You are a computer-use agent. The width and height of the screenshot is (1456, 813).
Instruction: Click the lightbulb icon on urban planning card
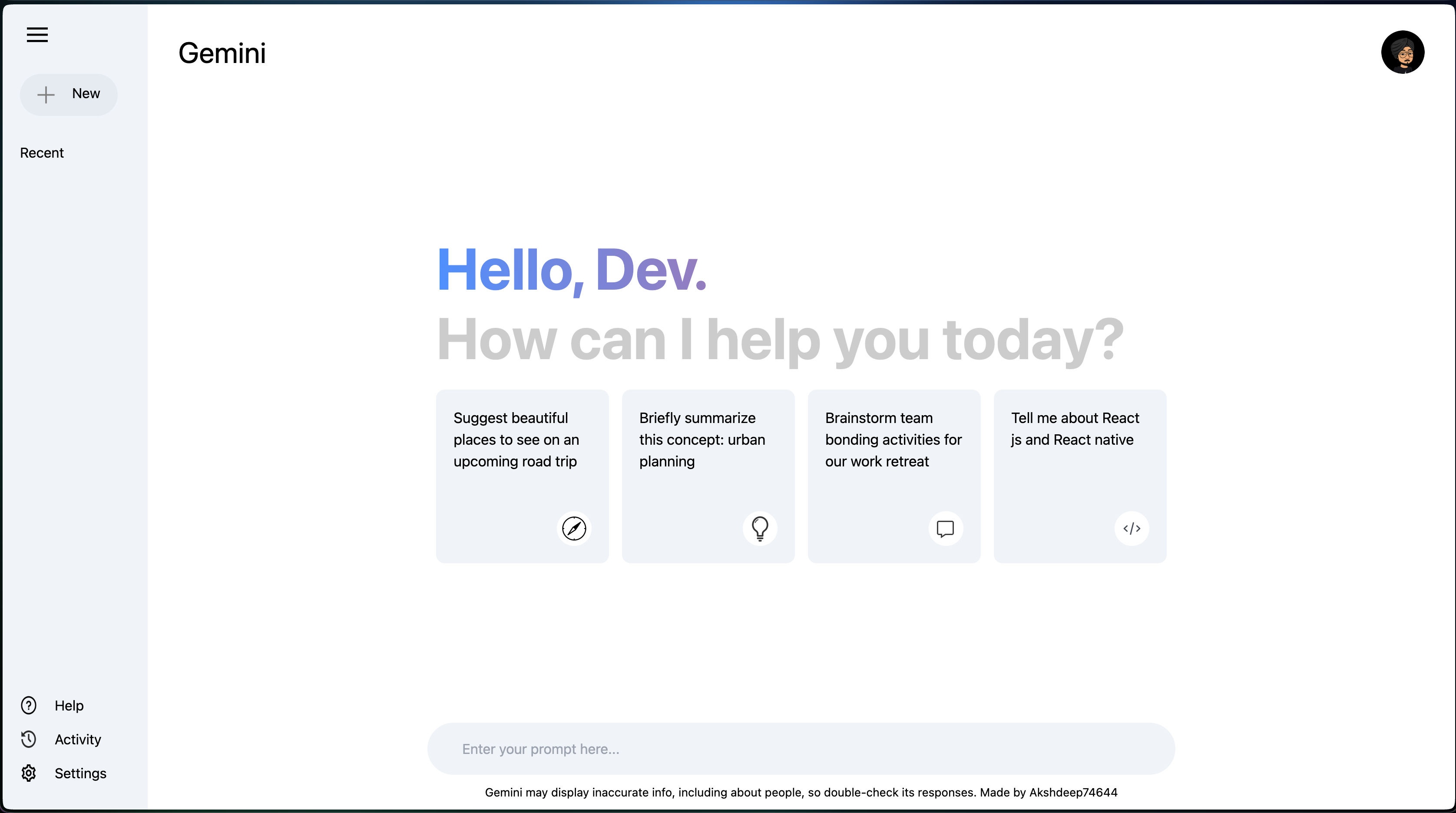click(760, 528)
